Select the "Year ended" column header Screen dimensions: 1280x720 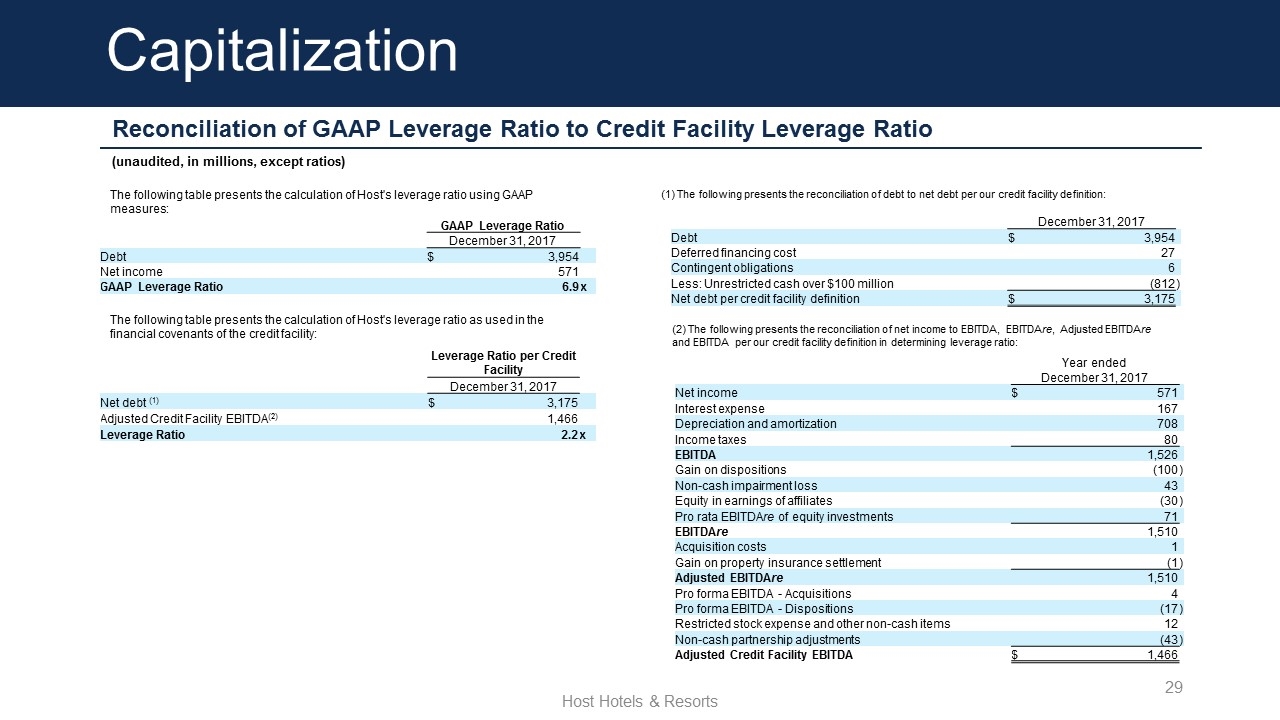1095,363
